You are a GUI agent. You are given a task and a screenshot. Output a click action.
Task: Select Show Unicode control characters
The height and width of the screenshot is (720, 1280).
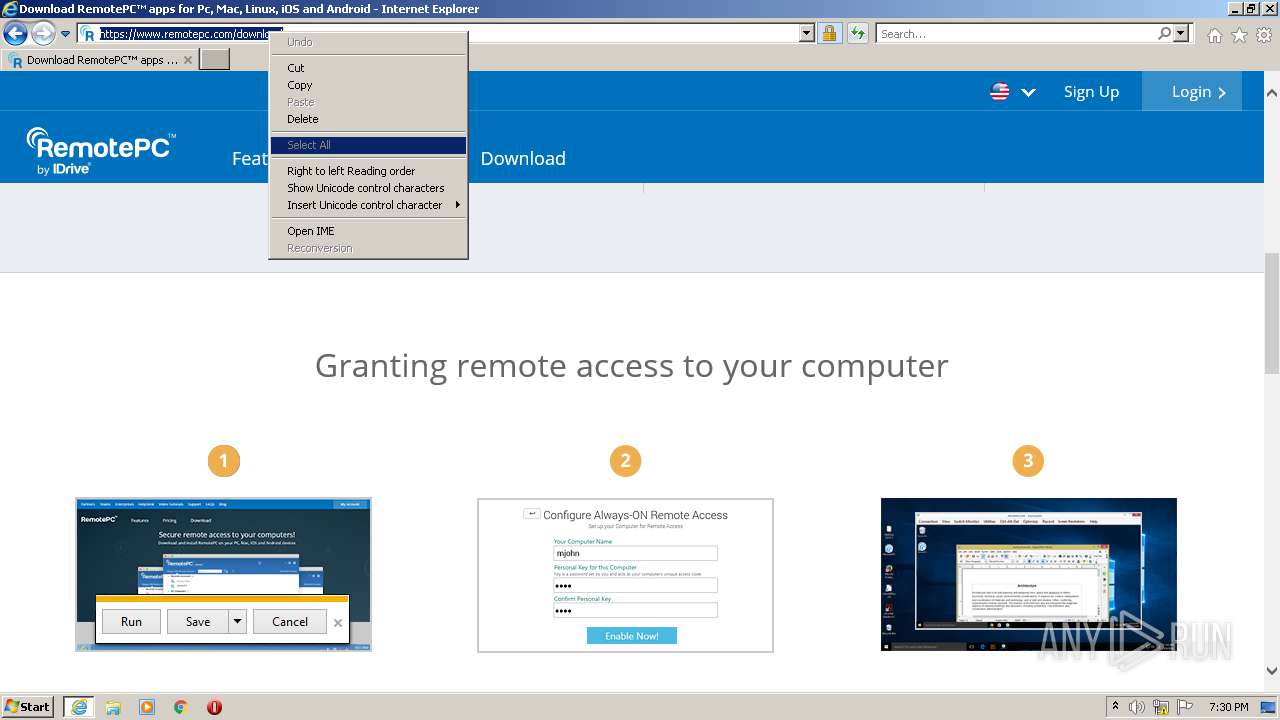pyautogui.click(x=368, y=188)
